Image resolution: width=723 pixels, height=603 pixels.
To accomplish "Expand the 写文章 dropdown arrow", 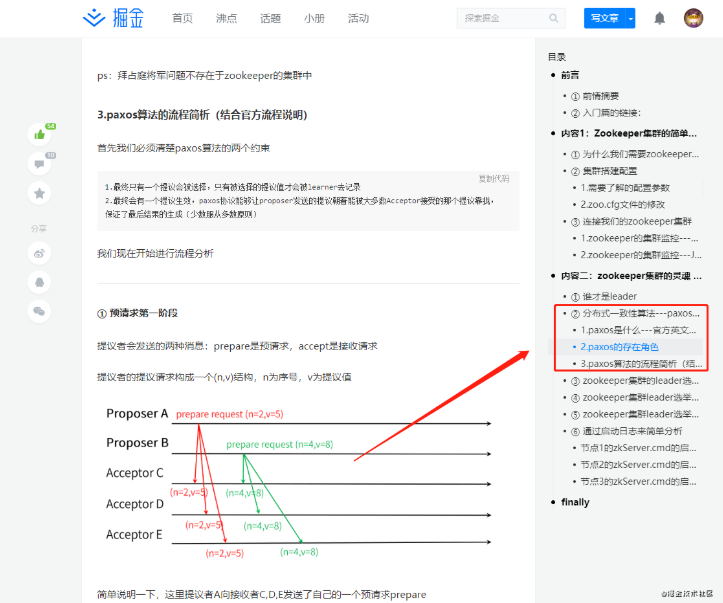I will coord(630,18).
